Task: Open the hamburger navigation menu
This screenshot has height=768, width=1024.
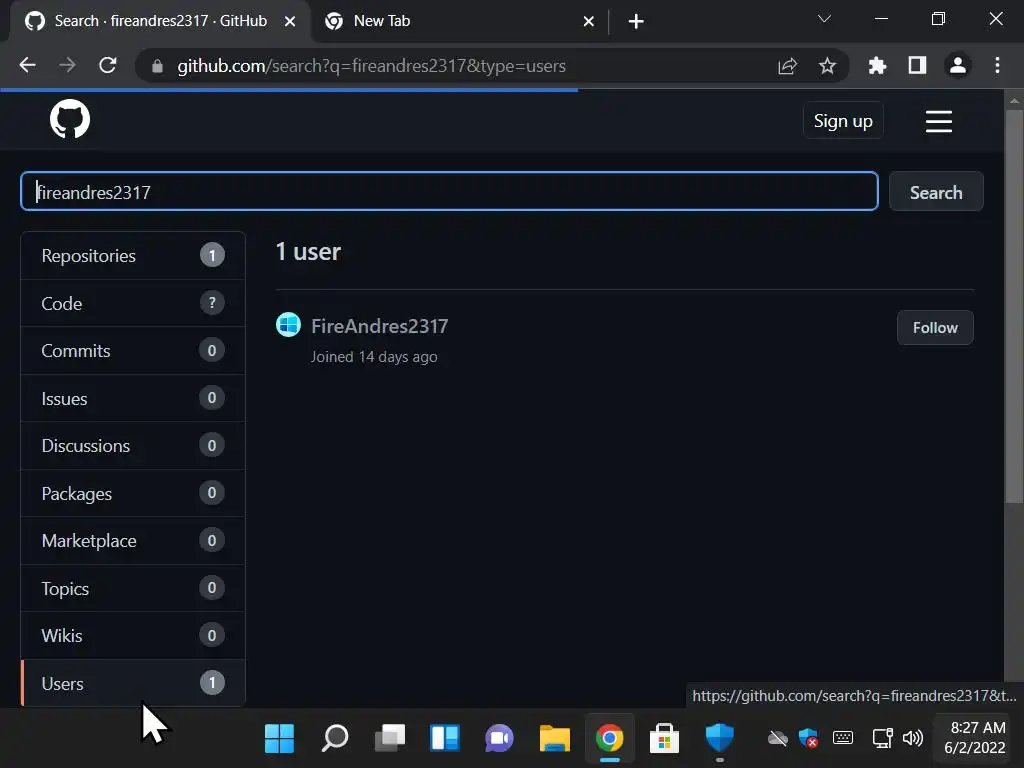Action: (938, 121)
